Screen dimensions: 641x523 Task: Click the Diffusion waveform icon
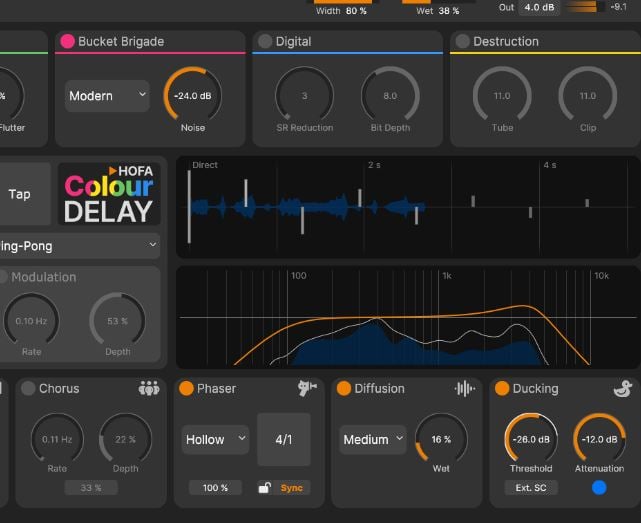click(x=464, y=388)
